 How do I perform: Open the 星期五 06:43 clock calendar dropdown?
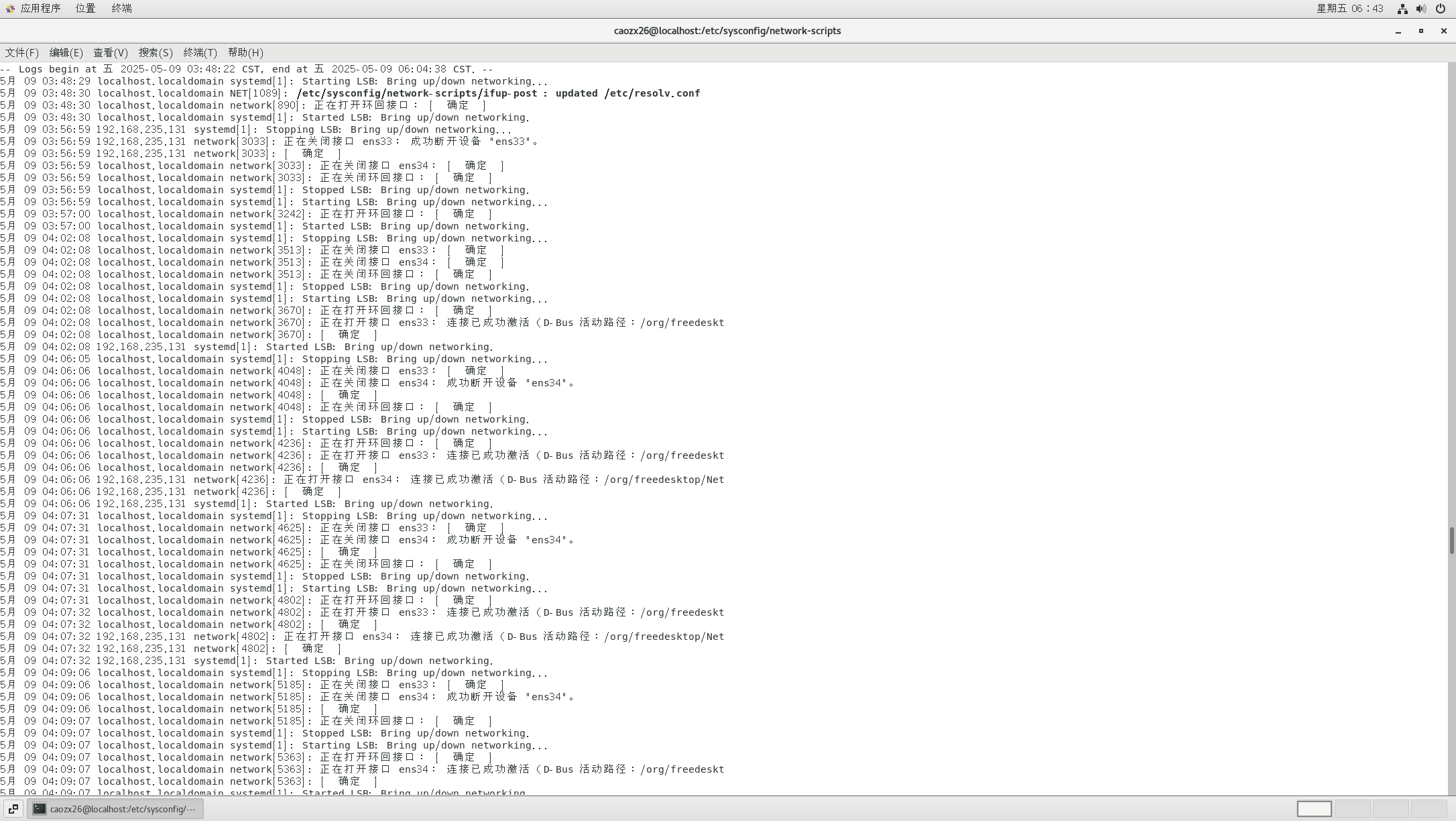click(x=1349, y=9)
